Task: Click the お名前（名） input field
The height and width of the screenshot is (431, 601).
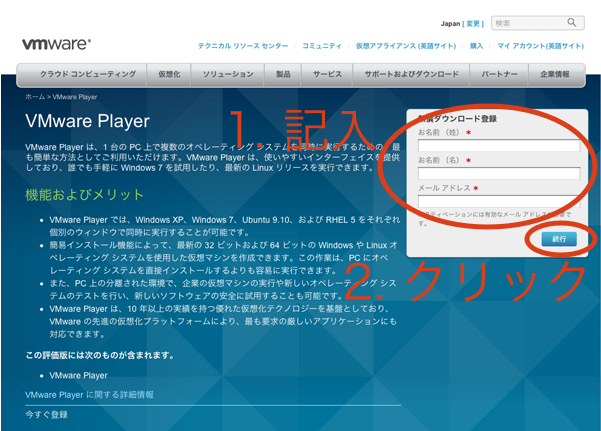Action: [499, 173]
